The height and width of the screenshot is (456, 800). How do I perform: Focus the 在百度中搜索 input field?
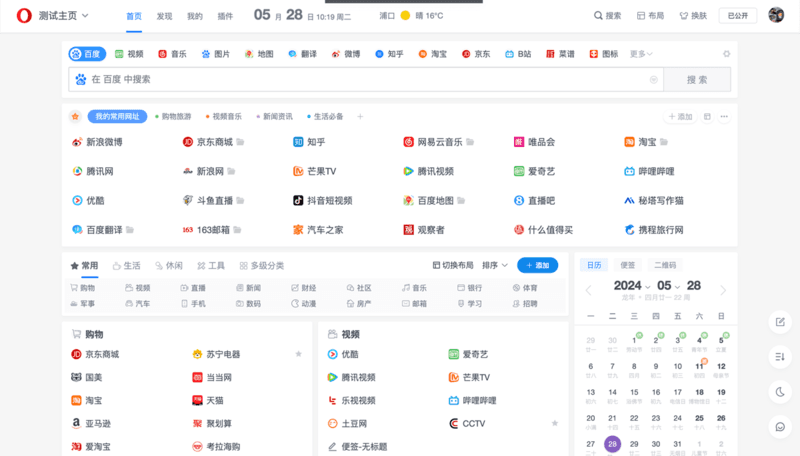click(x=366, y=80)
